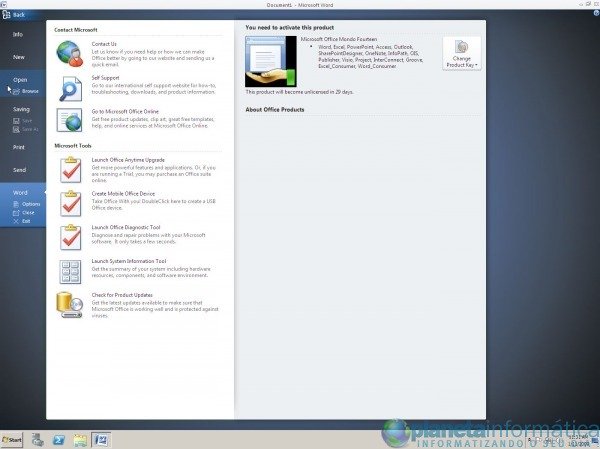Click the Back button Office icon
Screen dimensions: 600x449
point(6,15)
